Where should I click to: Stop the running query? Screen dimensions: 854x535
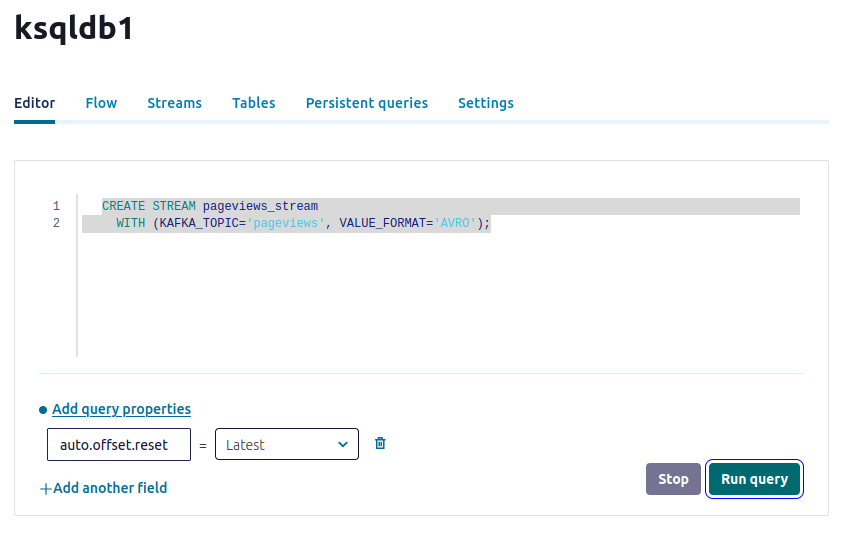tap(673, 479)
